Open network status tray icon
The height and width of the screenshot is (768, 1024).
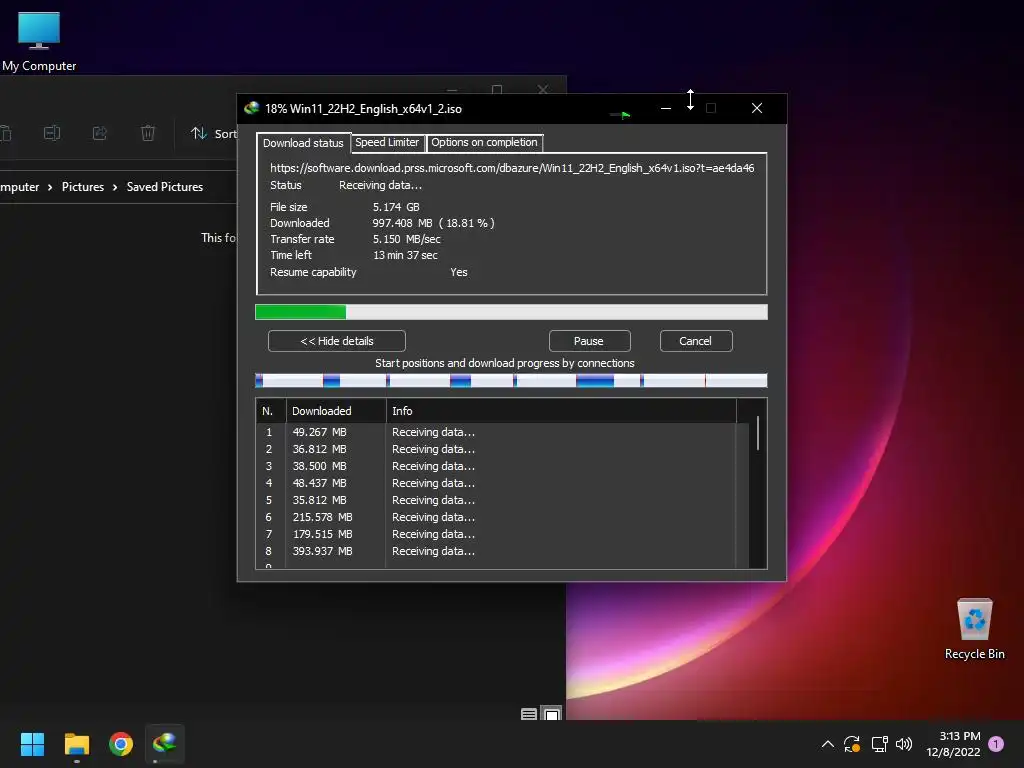click(879, 744)
